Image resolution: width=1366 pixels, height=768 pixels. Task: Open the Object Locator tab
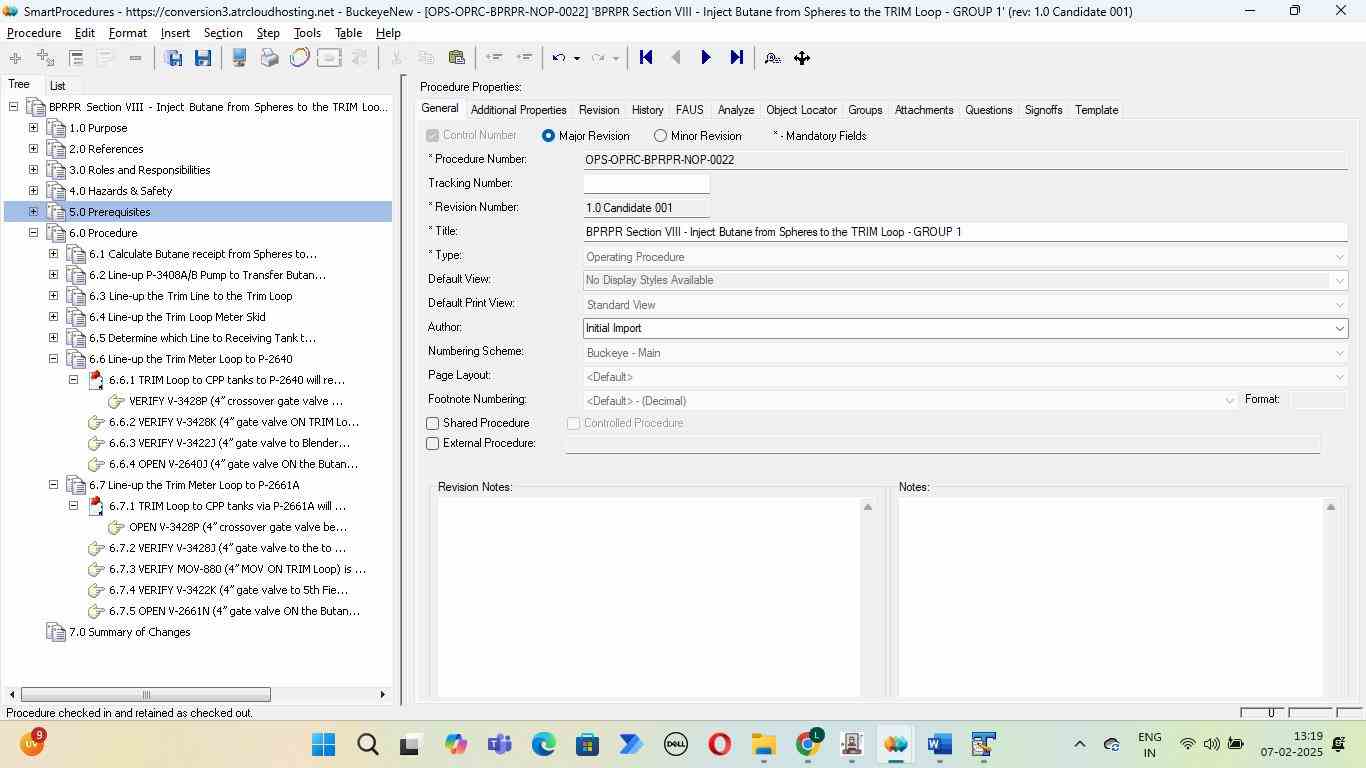801,110
